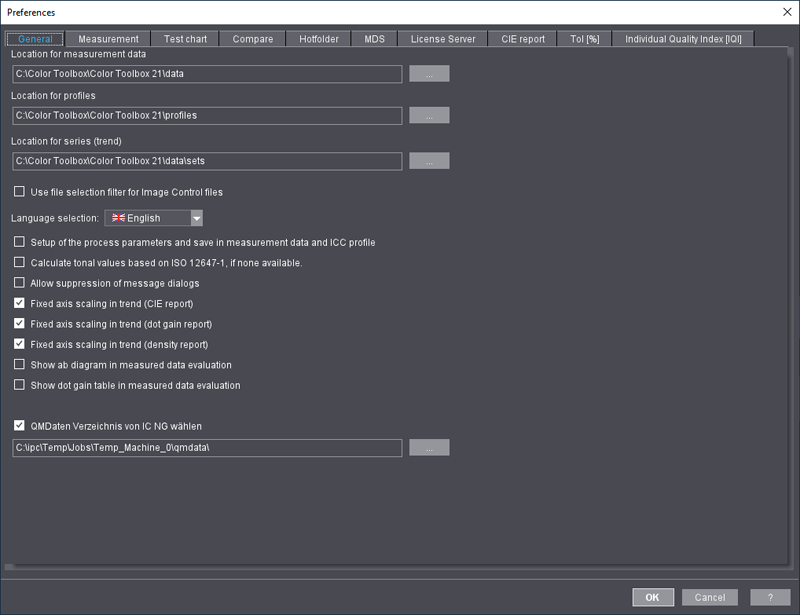
Task: Click the measurement data path field
Action: coord(207,74)
